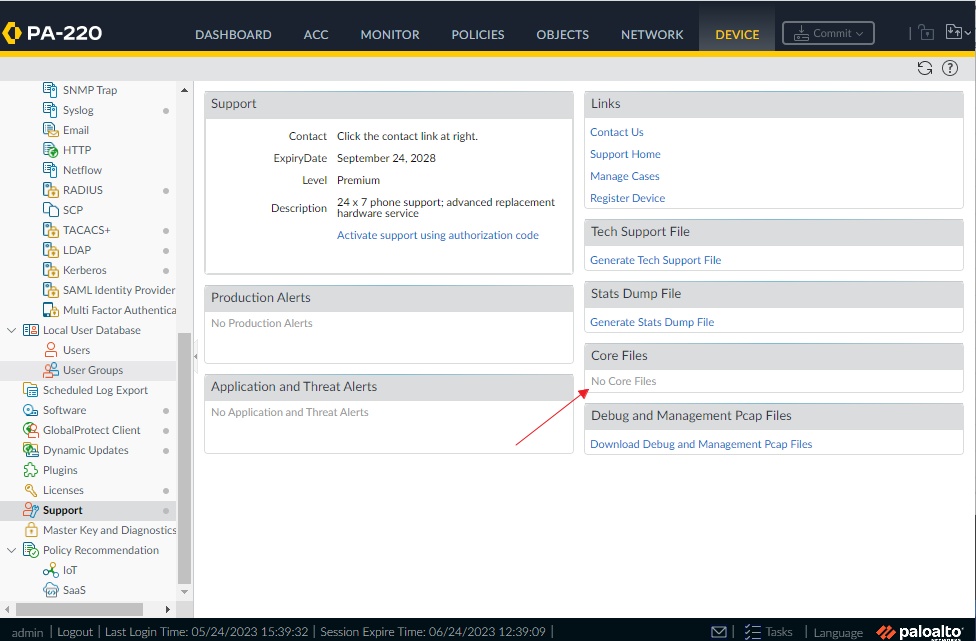This screenshot has width=976, height=641.
Task: Open the help question-mark icon
Action: click(x=949, y=68)
